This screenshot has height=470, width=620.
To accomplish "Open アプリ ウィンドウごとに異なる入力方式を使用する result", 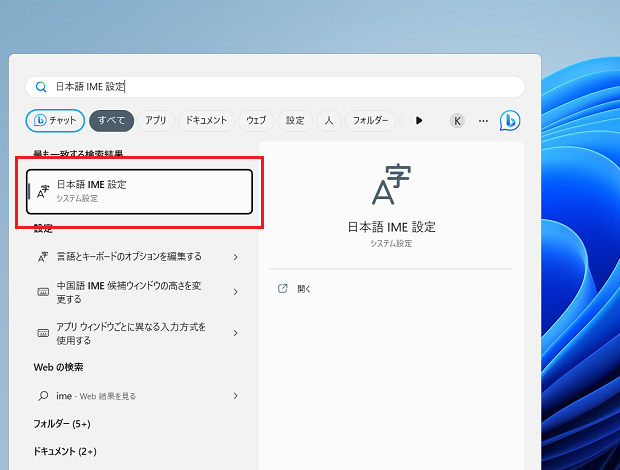I will 139,333.
